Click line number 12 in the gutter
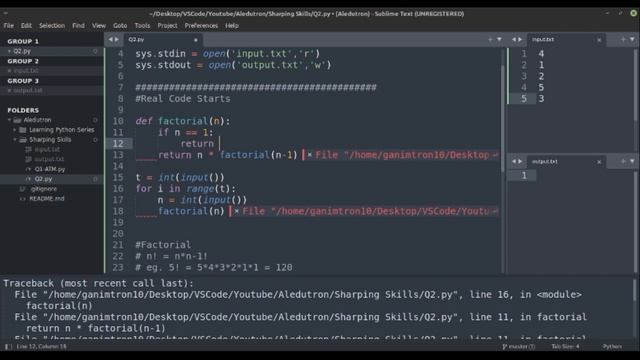The width and height of the screenshot is (640, 360). tap(118, 144)
